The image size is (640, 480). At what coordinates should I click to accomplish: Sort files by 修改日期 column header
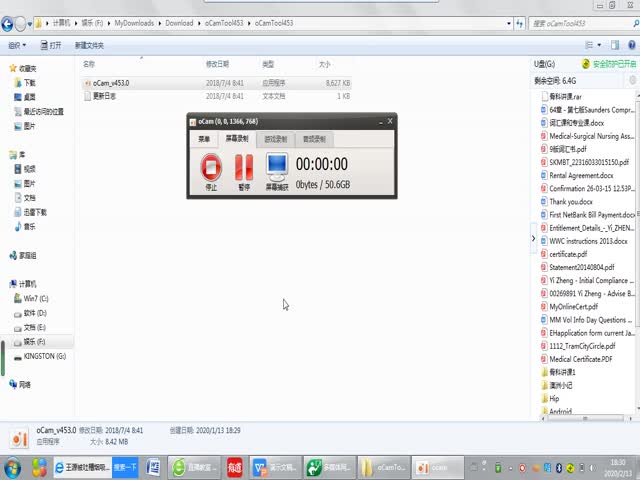(218, 64)
